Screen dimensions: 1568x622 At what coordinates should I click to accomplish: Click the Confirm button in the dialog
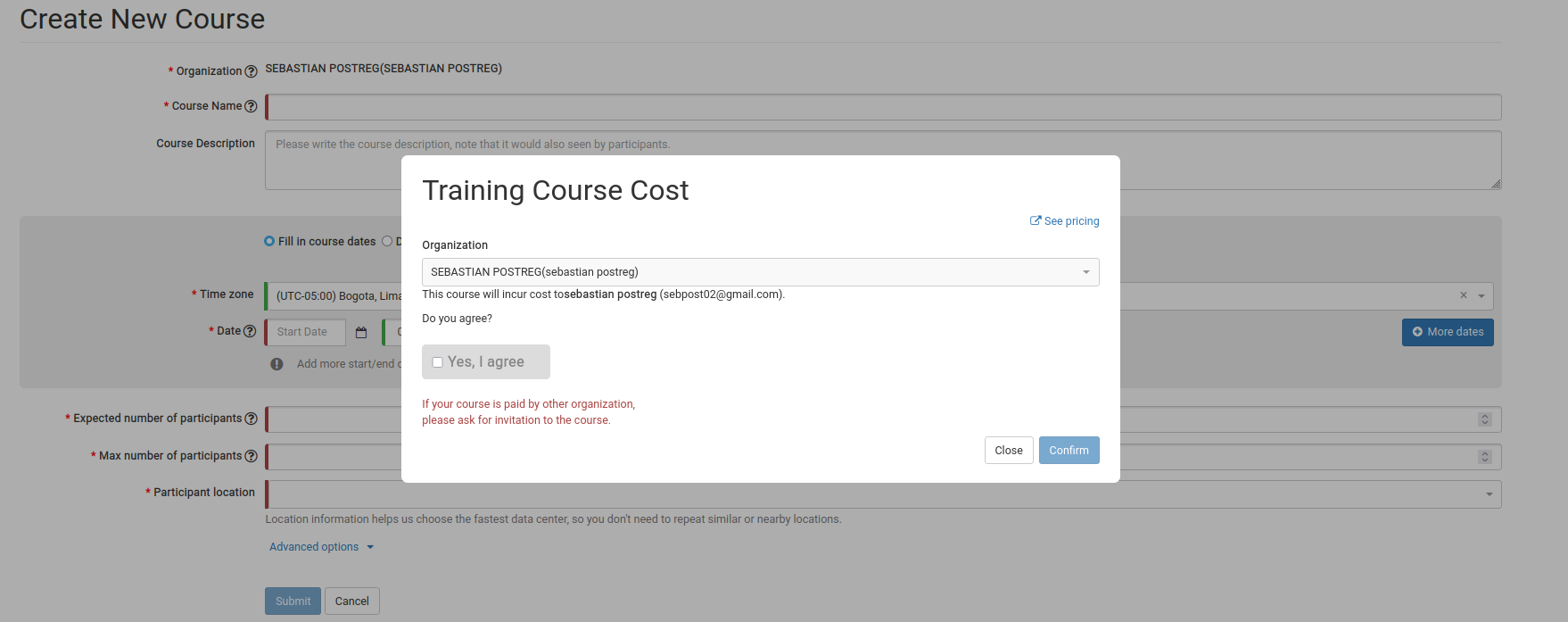point(1069,451)
